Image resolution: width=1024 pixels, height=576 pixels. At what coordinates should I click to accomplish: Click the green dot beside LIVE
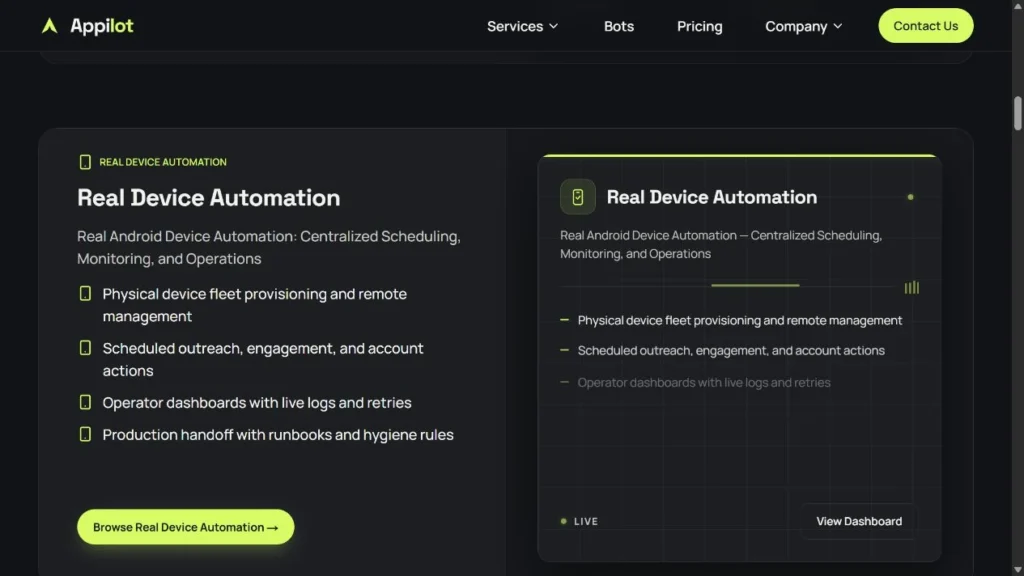point(564,521)
